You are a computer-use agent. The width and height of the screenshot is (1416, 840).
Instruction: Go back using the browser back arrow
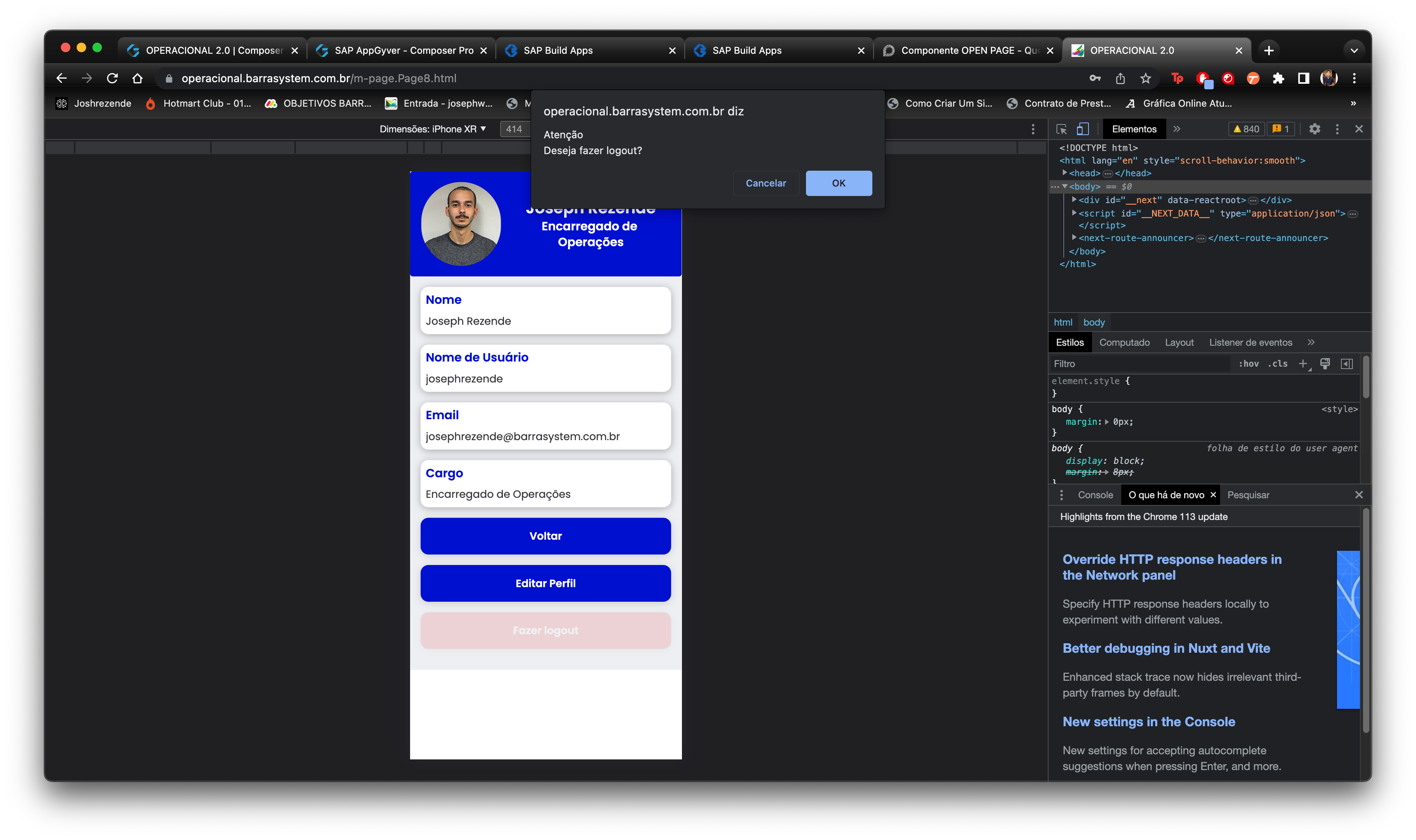(x=62, y=78)
